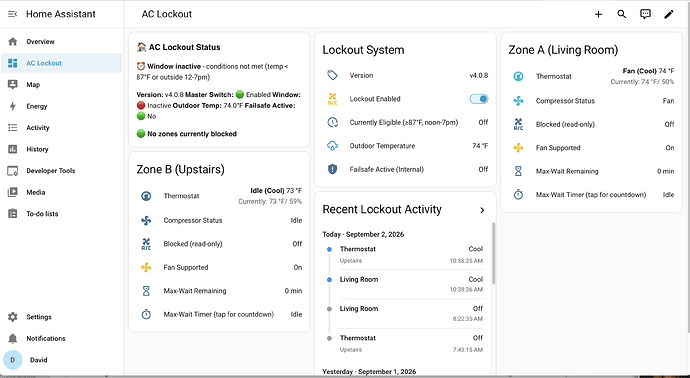Image resolution: width=690 pixels, height=378 pixels.
Task: Click Zone A Compressor Status fan icon
Action: [518, 101]
